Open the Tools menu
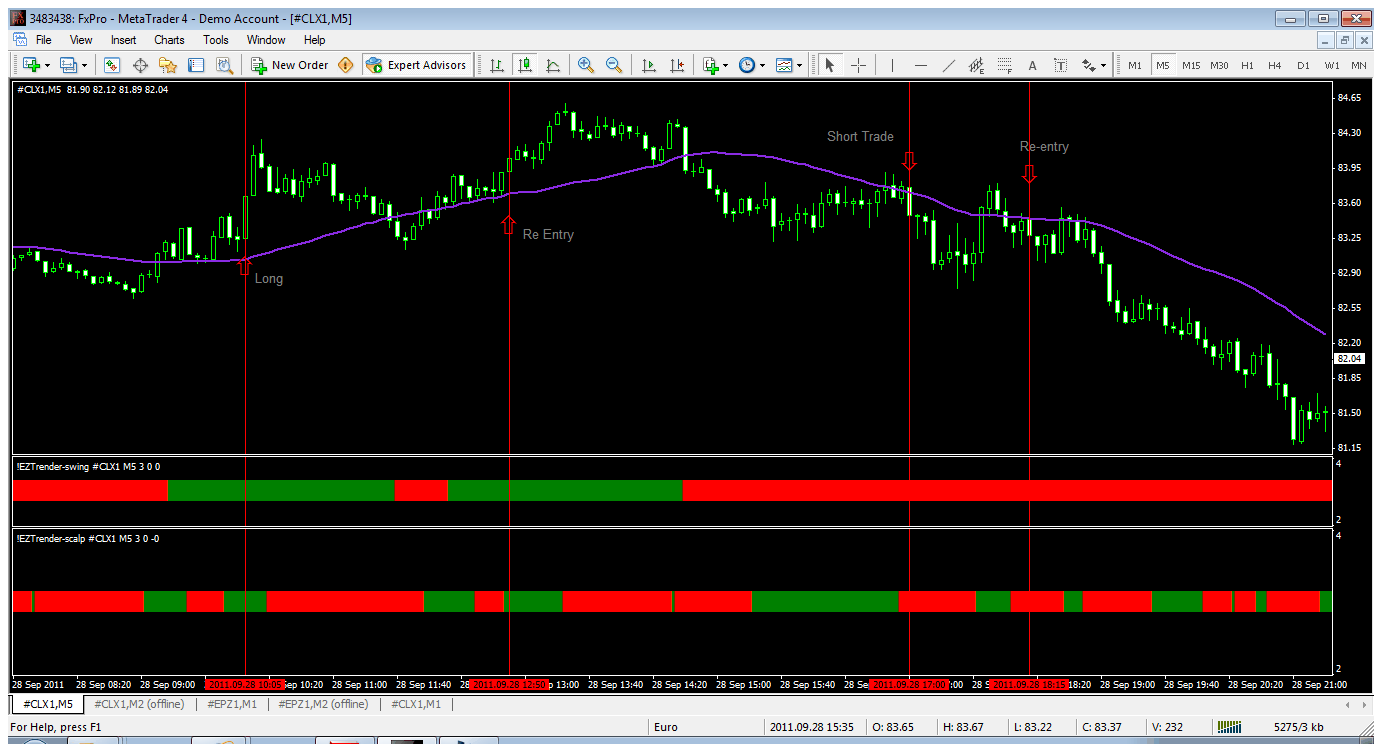 click(x=216, y=40)
